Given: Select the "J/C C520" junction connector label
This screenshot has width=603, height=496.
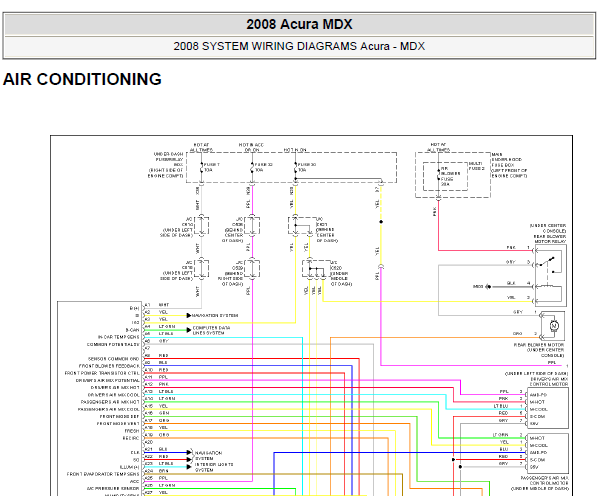Looking at the screenshot, I should coord(337,265).
